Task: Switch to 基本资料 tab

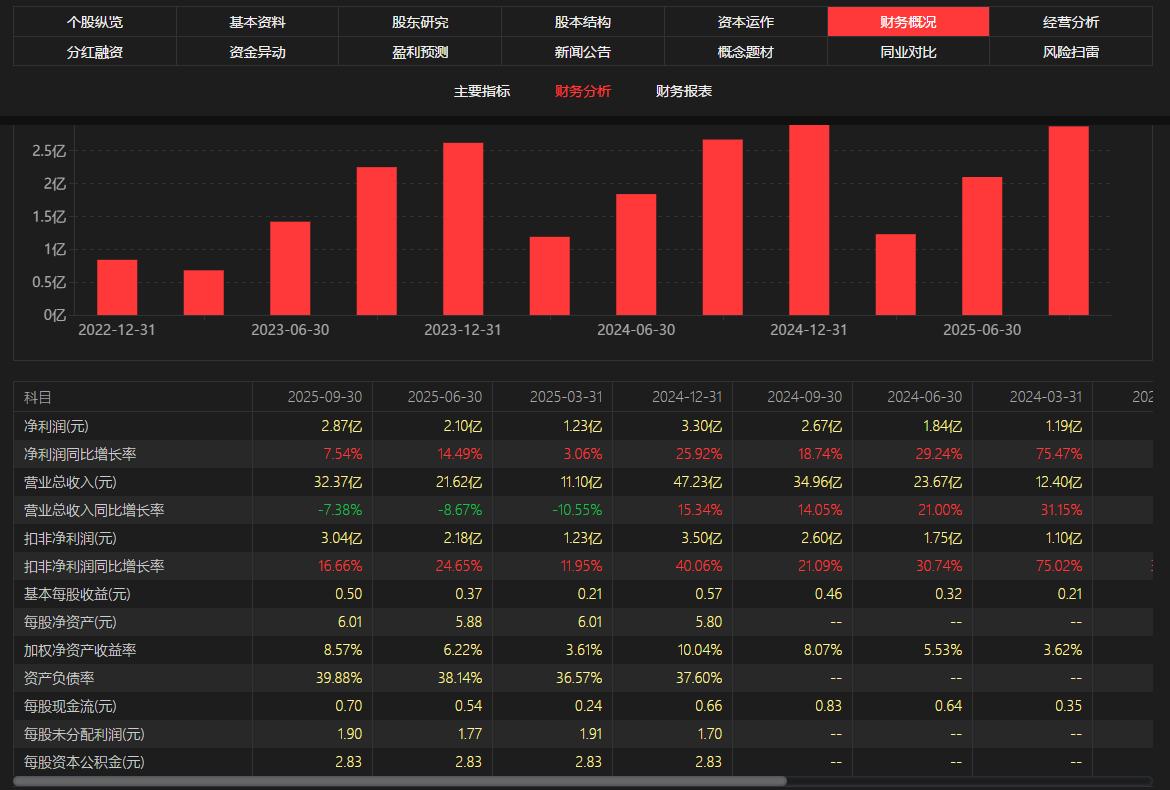Action: pyautogui.click(x=257, y=22)
